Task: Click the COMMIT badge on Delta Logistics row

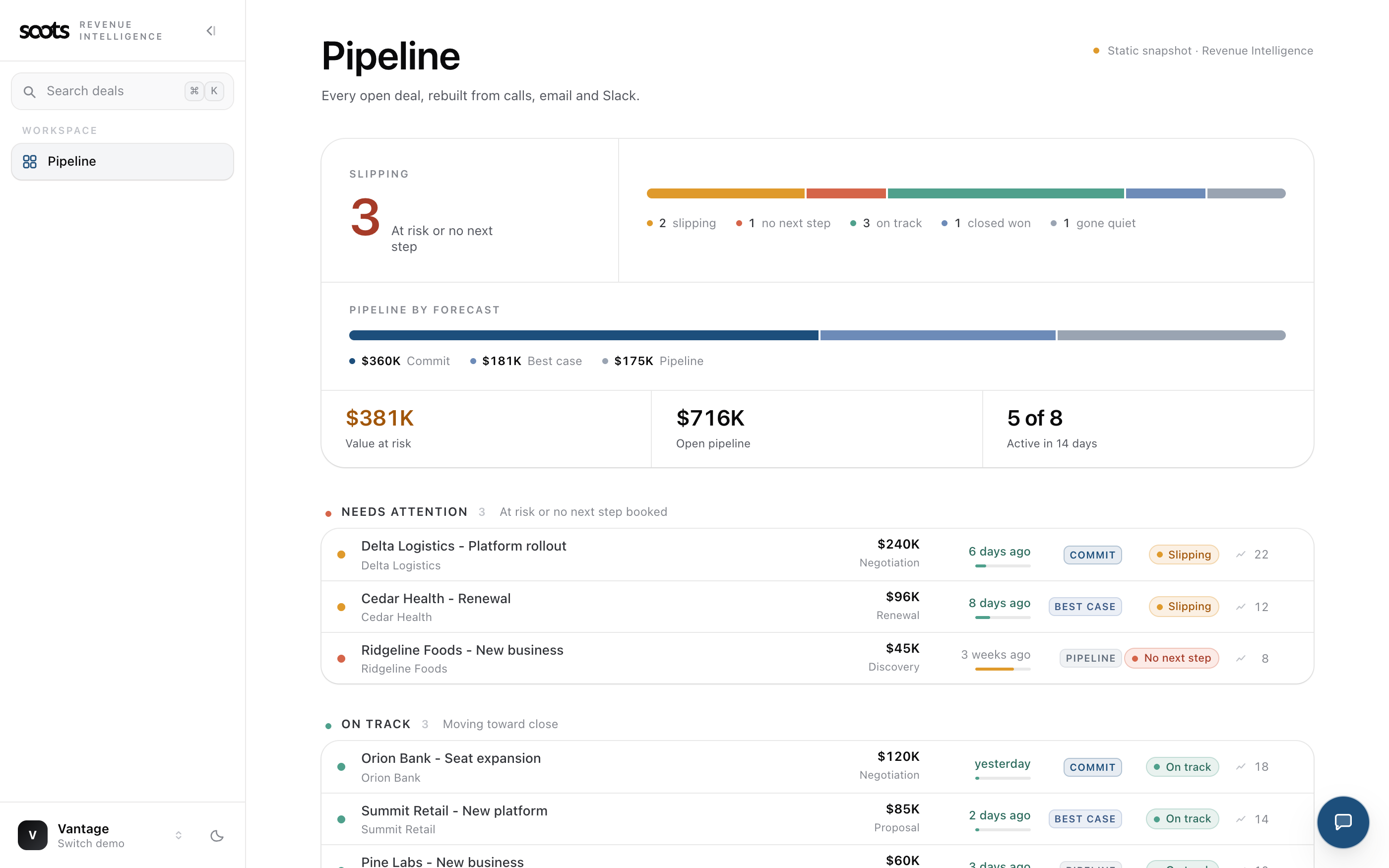Action: click(1092, 555)
